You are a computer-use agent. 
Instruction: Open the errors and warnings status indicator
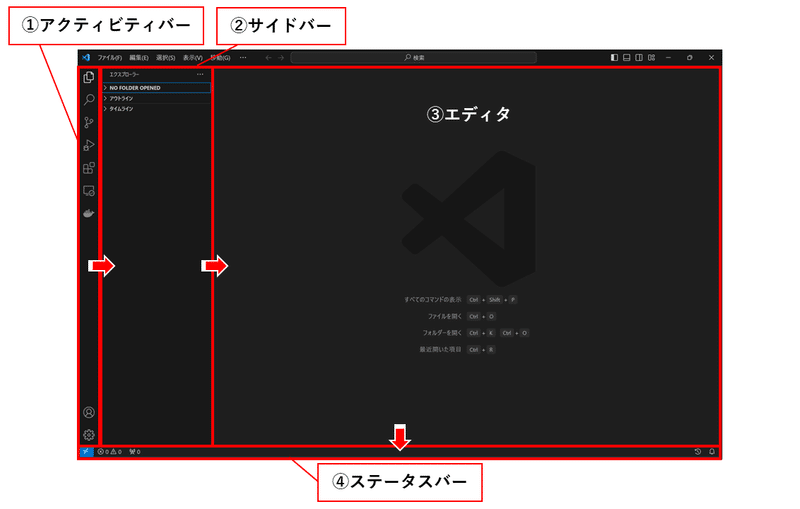point(110,452)
